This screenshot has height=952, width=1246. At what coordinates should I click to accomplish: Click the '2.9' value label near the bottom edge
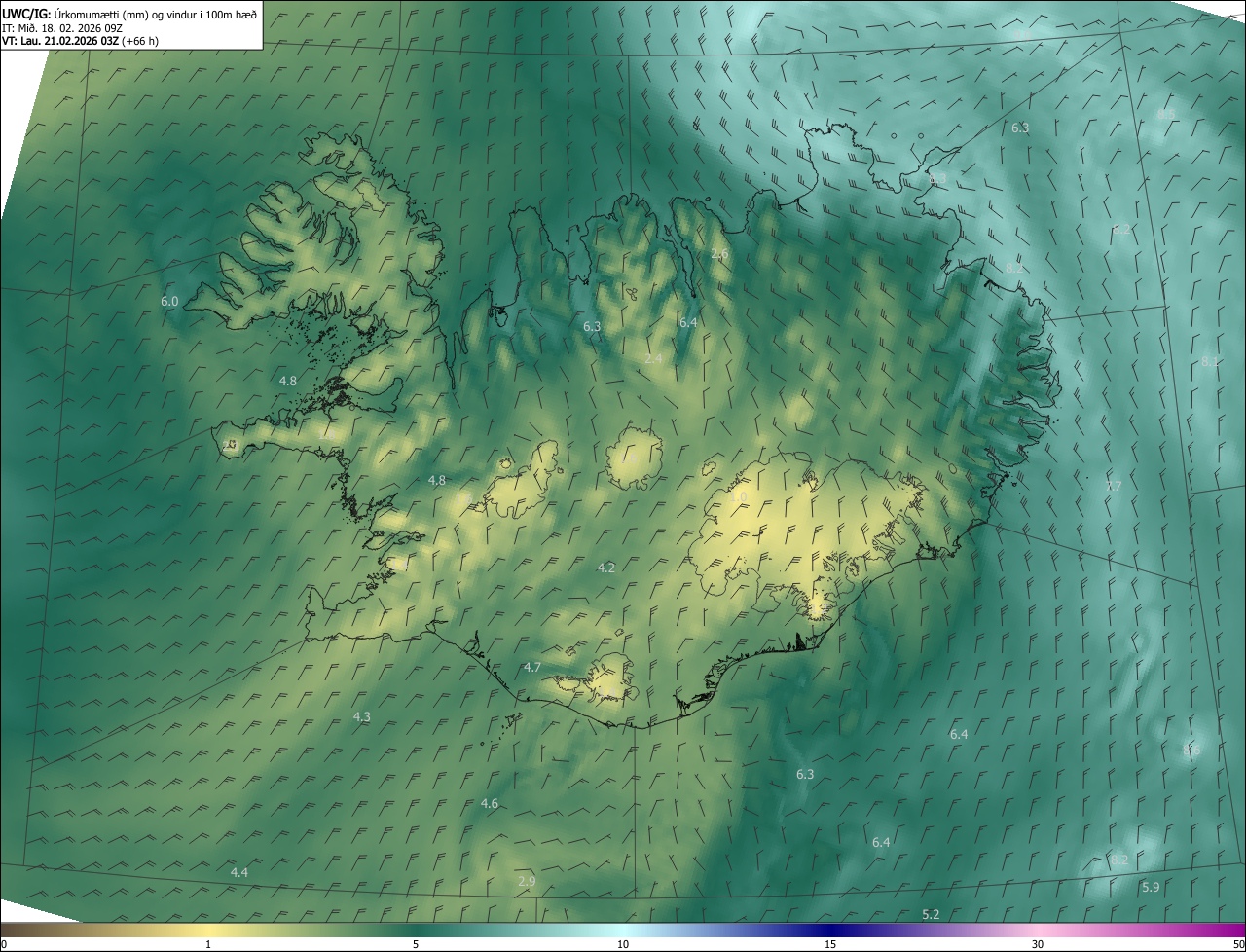(527, 882)
